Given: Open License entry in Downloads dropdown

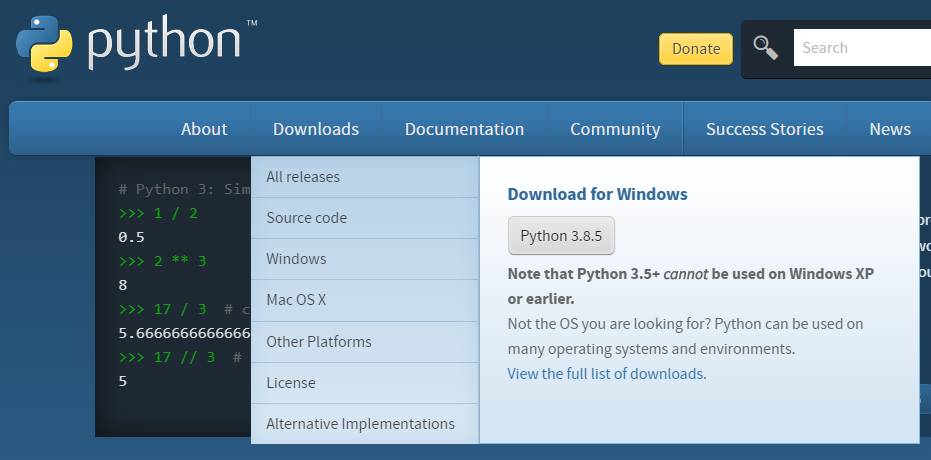Looking at the screenshot, I should pos(365,383).
